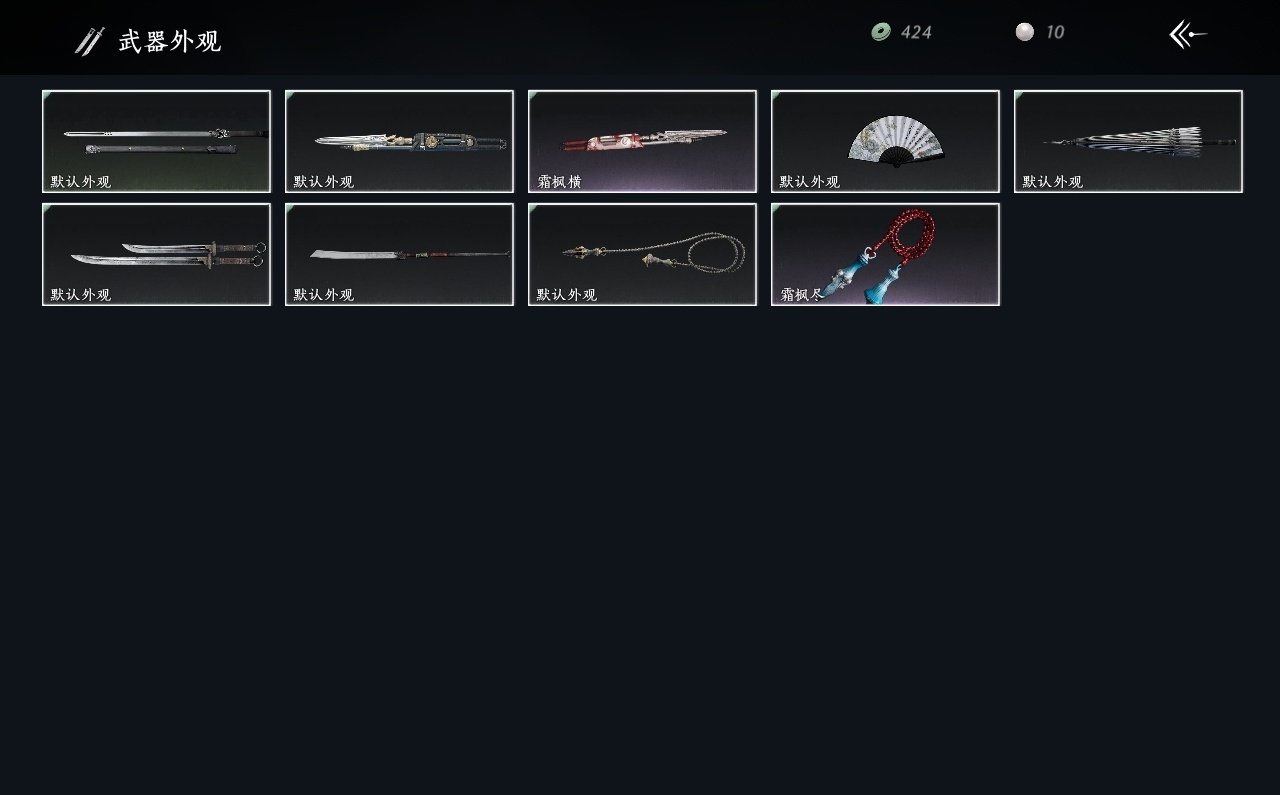Viewport: 1280px width, 795px height.
Task: Click the 霜枫尽 skin name label
Action: click(x=802, y=295)
